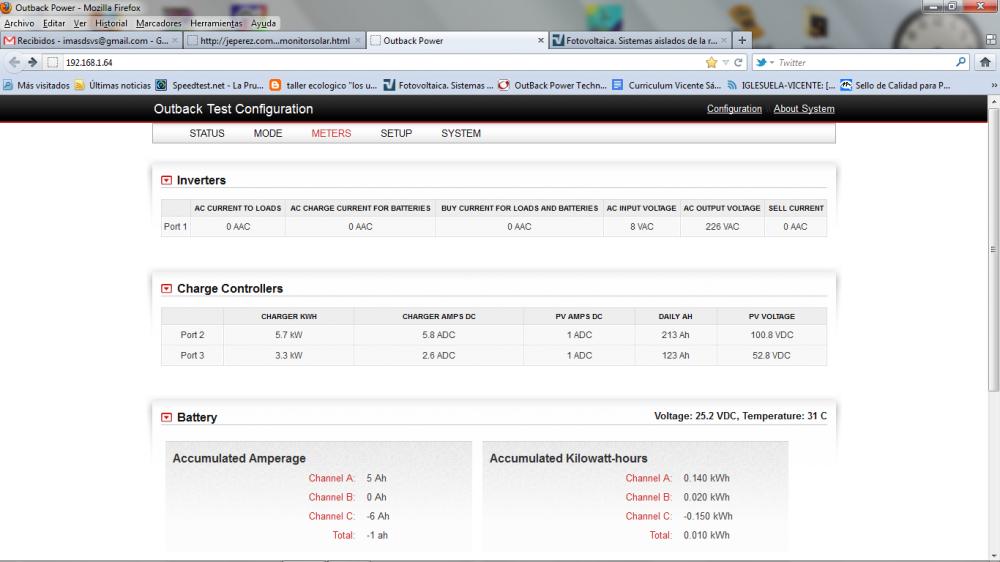Click the search magnifier icon
Screen dimensions: 1000x562
tap(960, 62)
